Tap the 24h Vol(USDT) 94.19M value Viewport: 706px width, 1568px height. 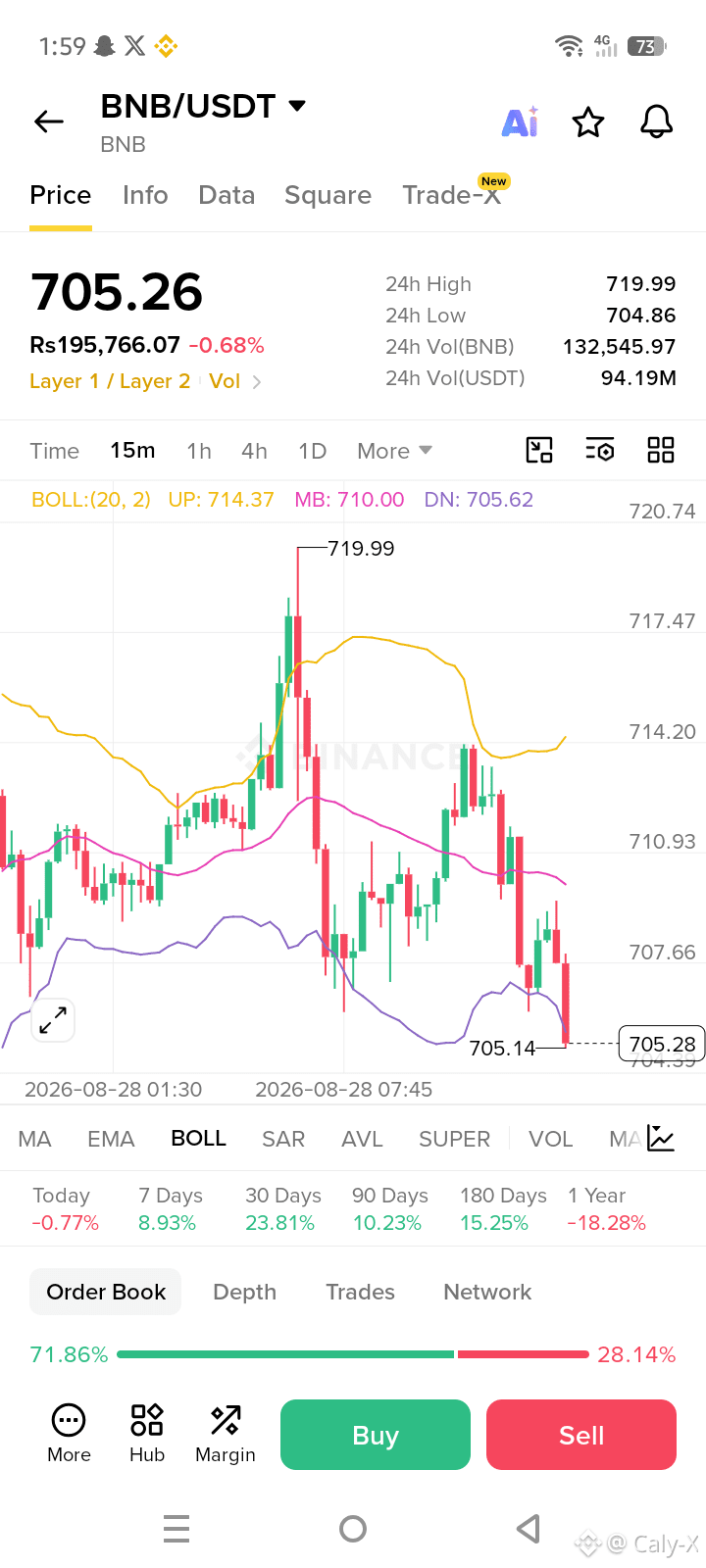[x=638, y=378]
